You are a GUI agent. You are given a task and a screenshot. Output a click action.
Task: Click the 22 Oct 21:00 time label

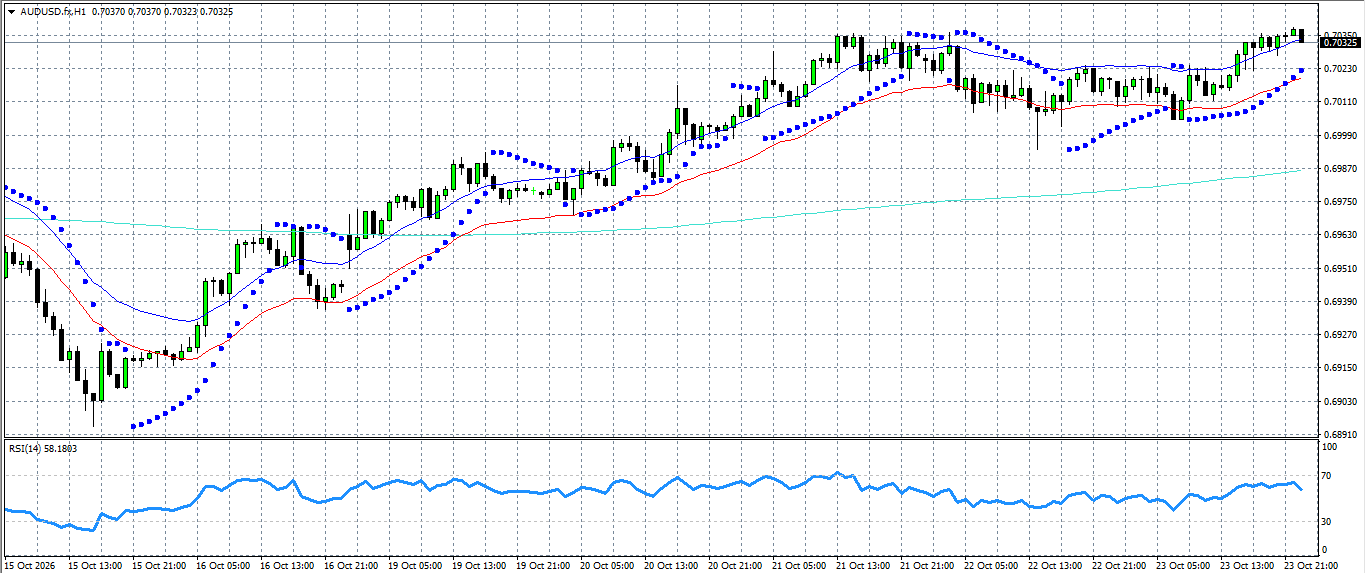click(x=1118, y=565)
